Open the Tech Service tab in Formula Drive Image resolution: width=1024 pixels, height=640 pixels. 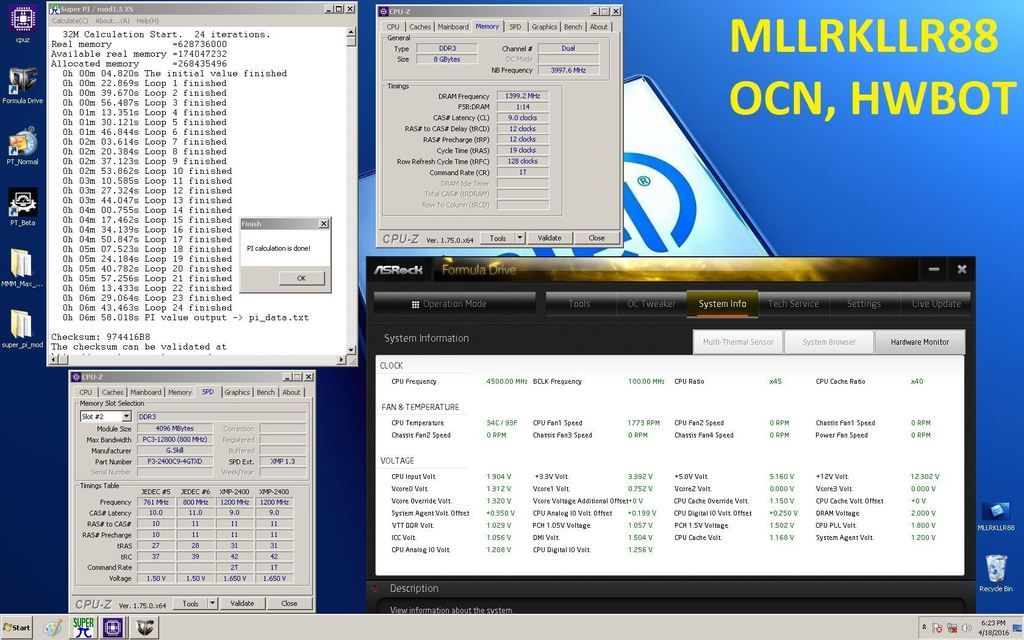[x=793, y=304]
